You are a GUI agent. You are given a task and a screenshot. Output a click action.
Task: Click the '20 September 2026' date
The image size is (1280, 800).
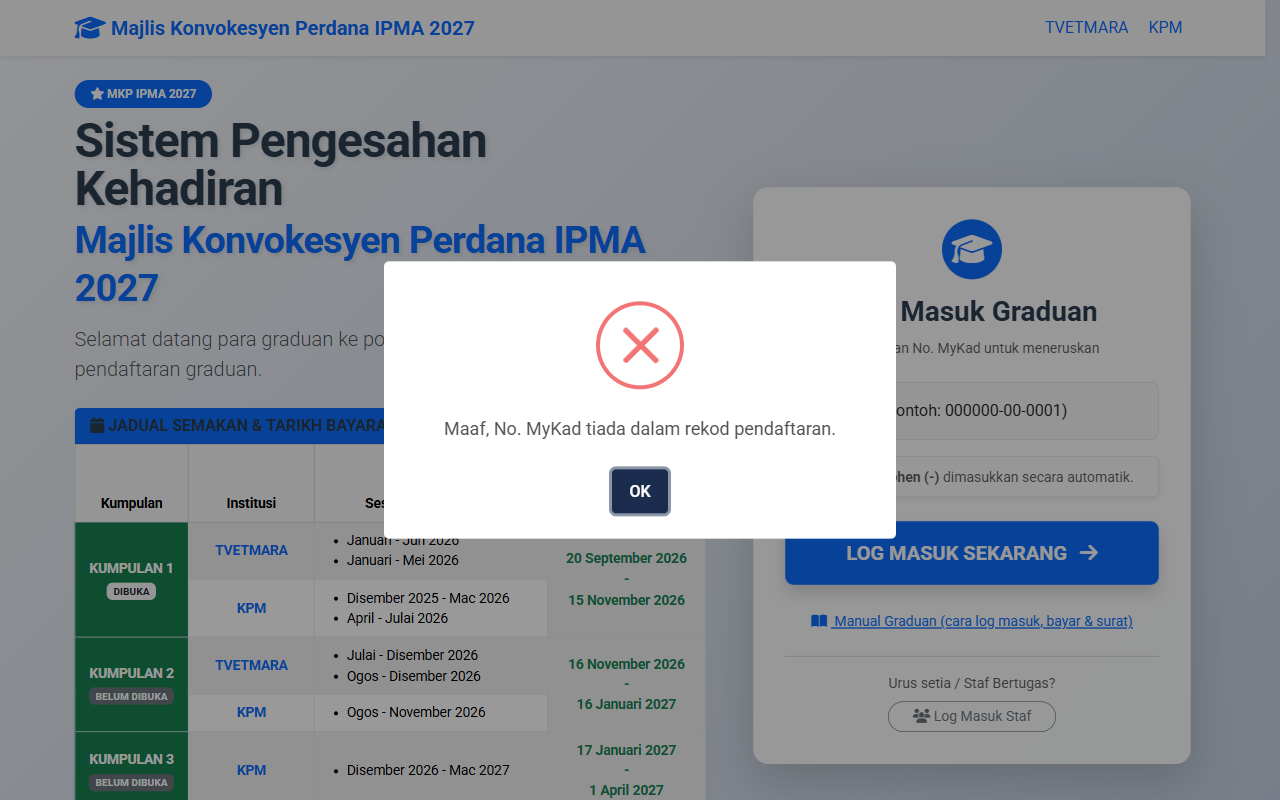(x=626, y=558)
